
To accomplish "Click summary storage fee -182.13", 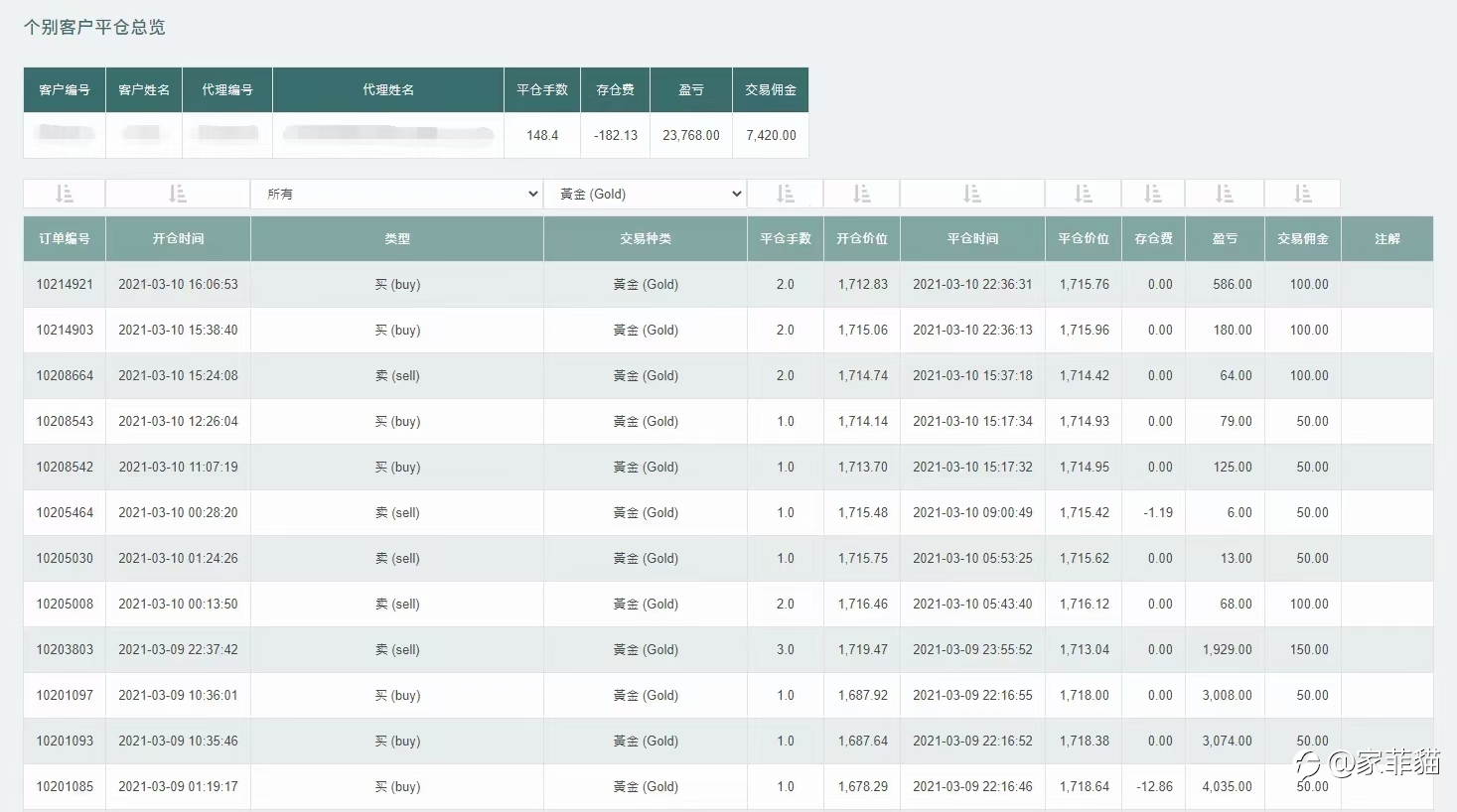I will [x=616, y=135].
